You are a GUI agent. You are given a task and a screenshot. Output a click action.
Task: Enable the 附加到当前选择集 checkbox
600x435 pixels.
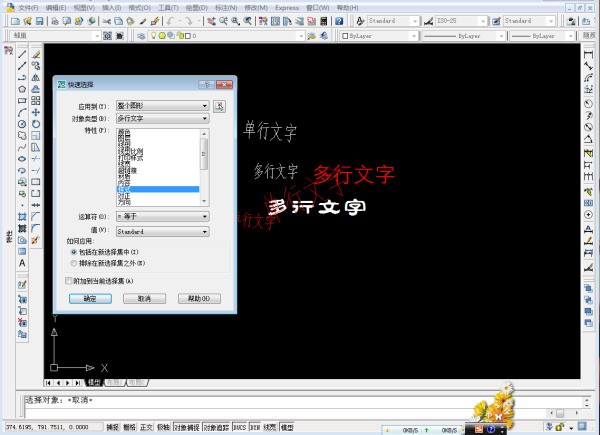69,281
